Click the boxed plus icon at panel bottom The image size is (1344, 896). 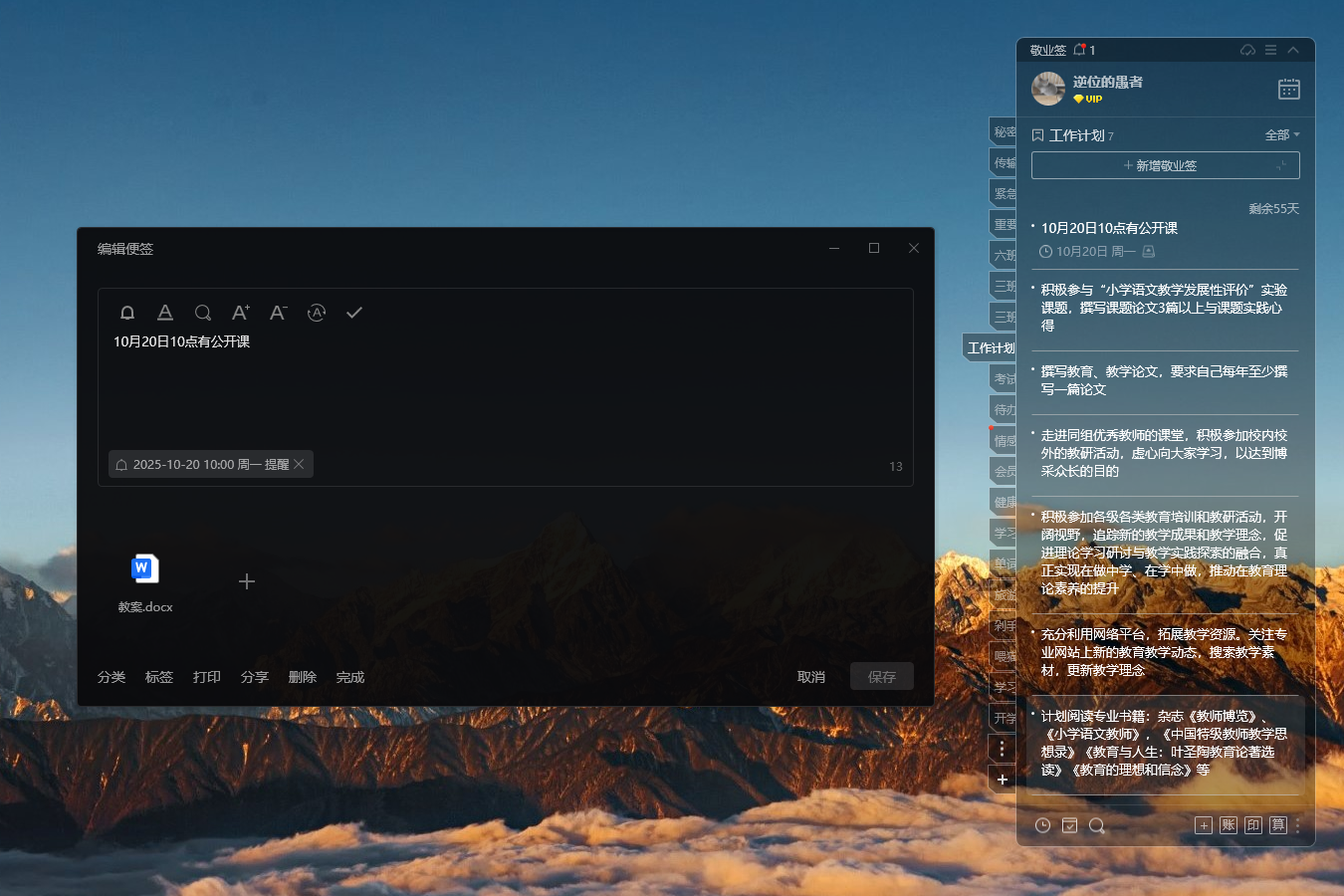click(x=1204, y=825)
